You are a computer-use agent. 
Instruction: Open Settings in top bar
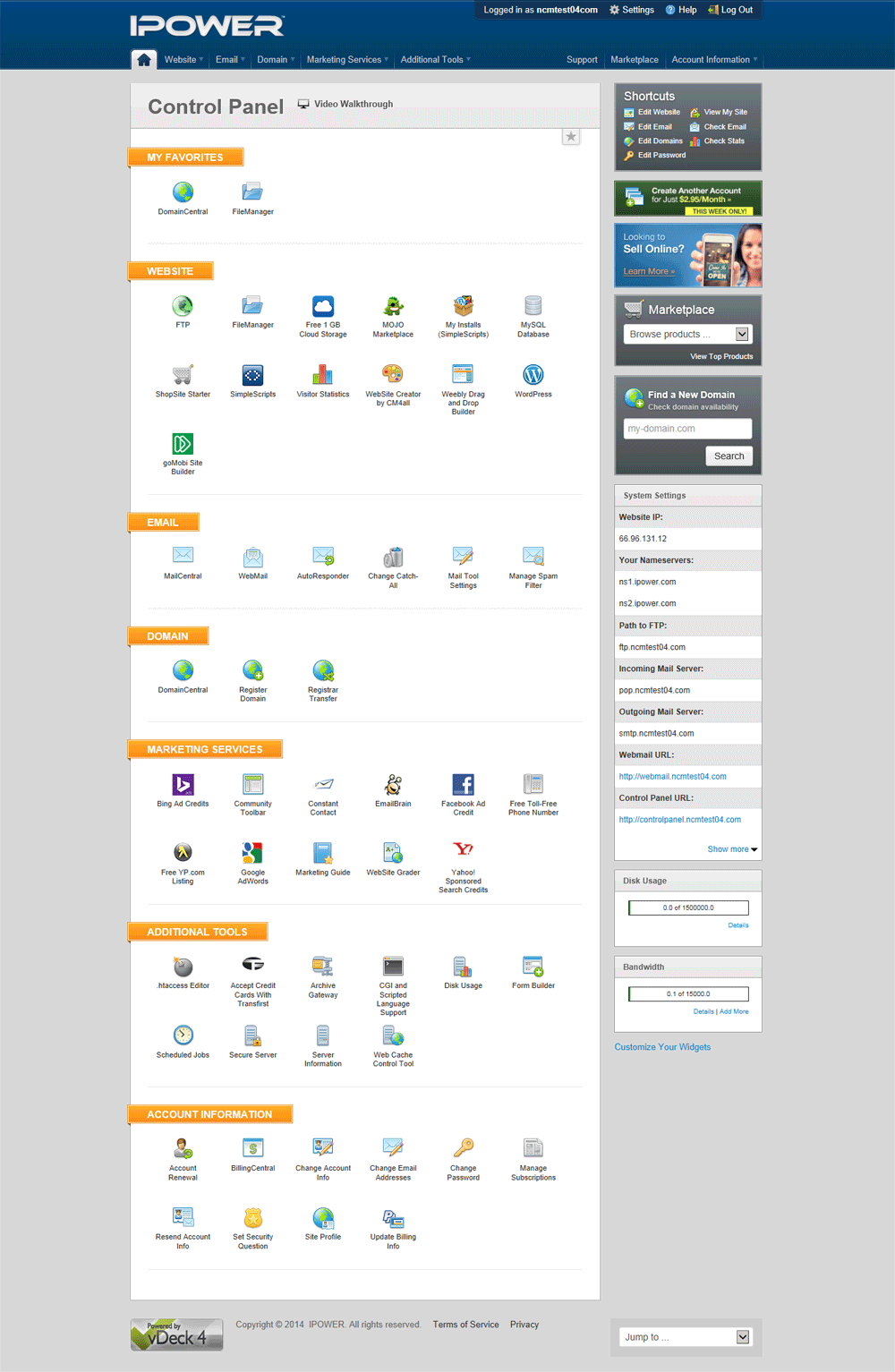[632, 10]
